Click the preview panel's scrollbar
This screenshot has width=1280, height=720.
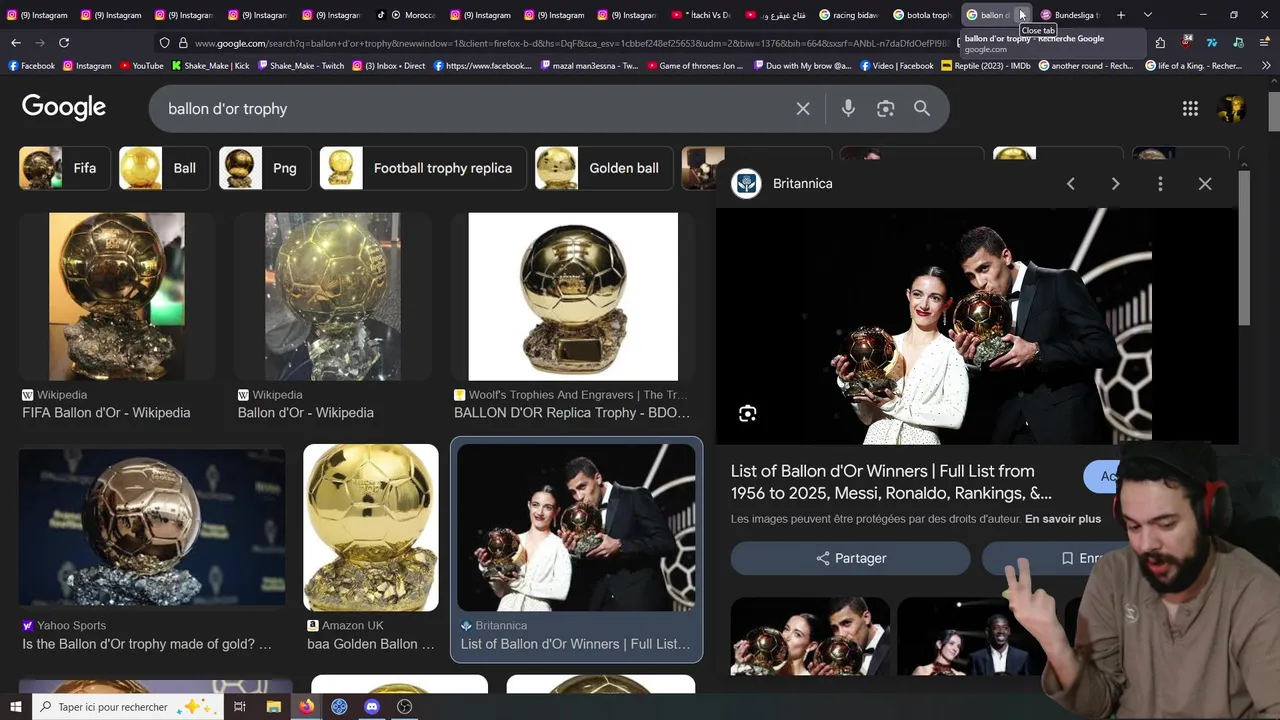(1244, 247)
